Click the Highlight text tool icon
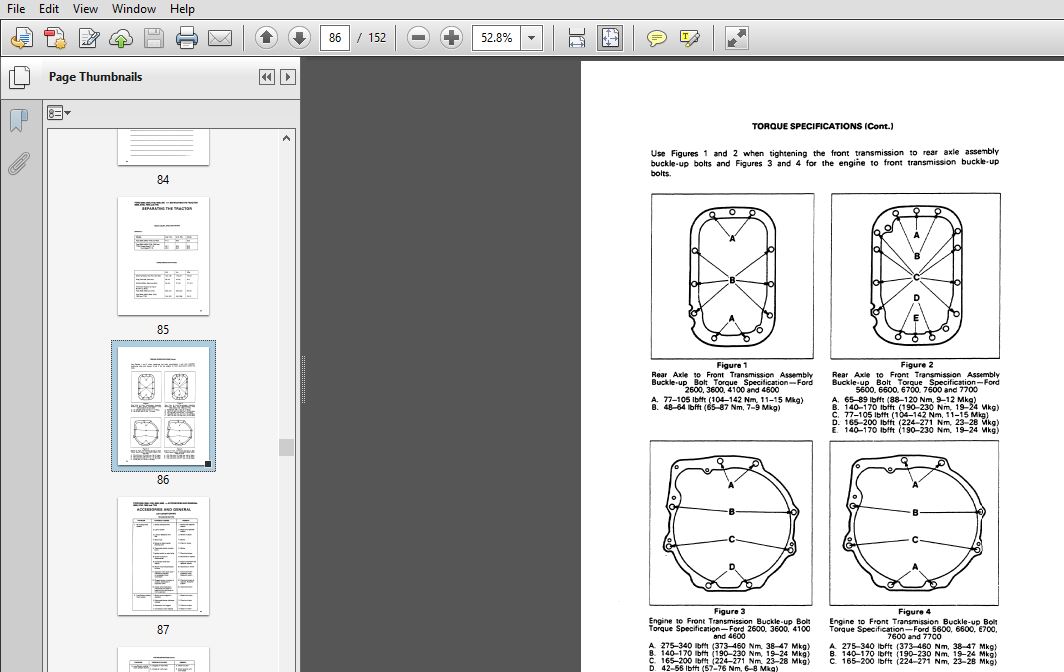This screenshot has height=672, width=1064. 689,38
